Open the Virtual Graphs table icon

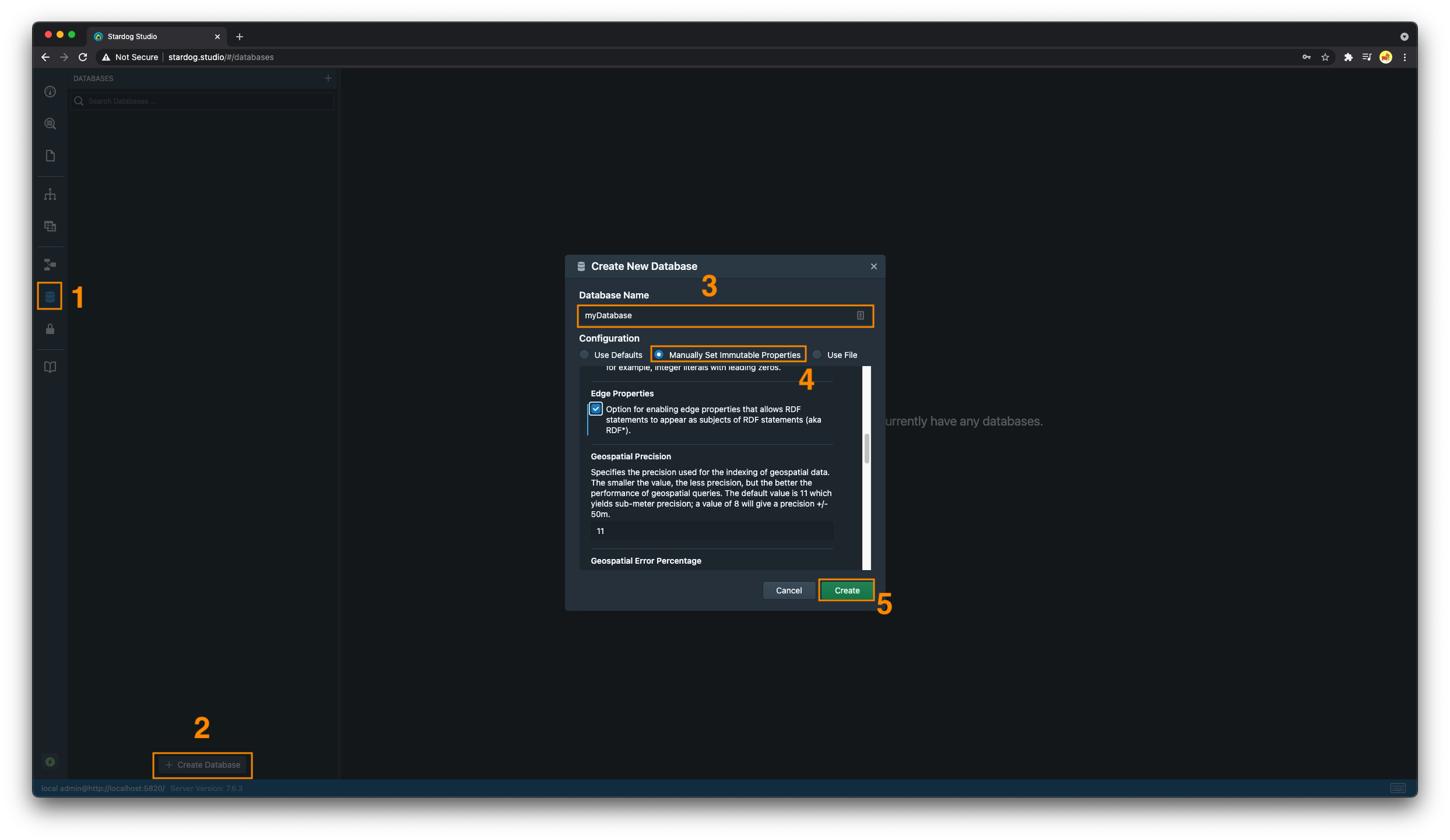tap(50, 226)
